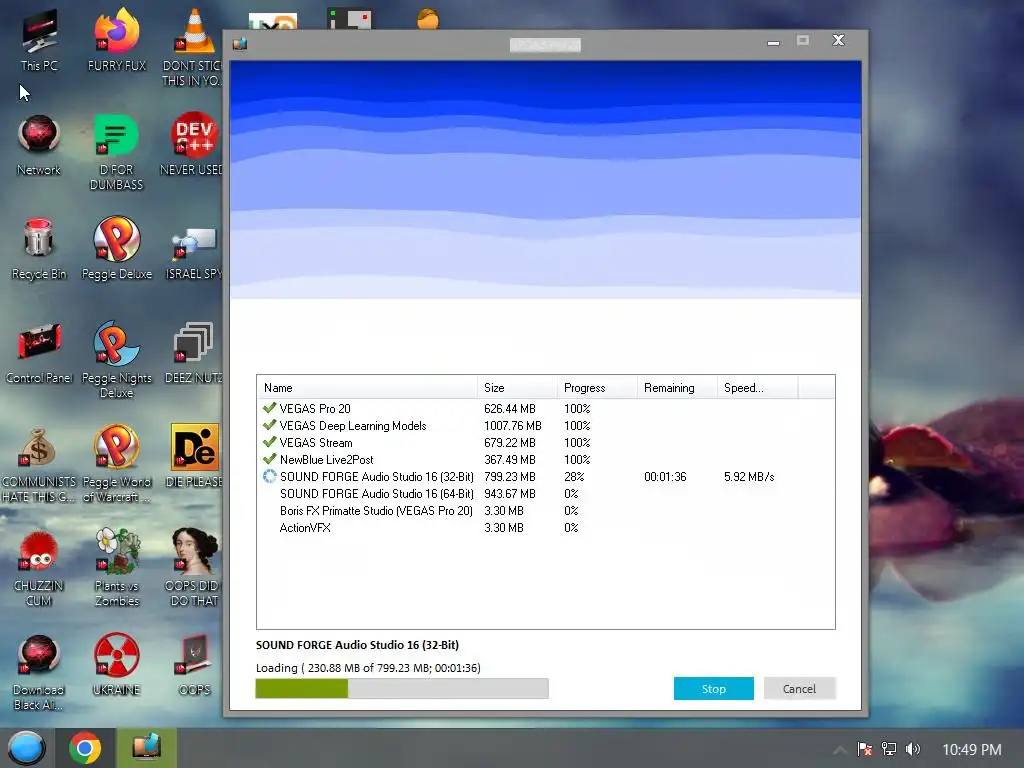Select Boris FX Primatte Studio row
1024x768 pixels.
point(545,511)
